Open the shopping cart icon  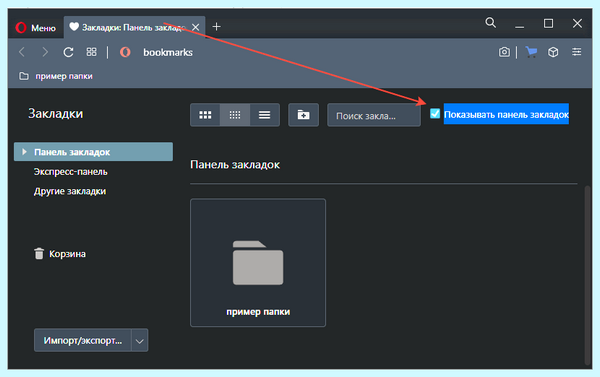tap(531, 52)
